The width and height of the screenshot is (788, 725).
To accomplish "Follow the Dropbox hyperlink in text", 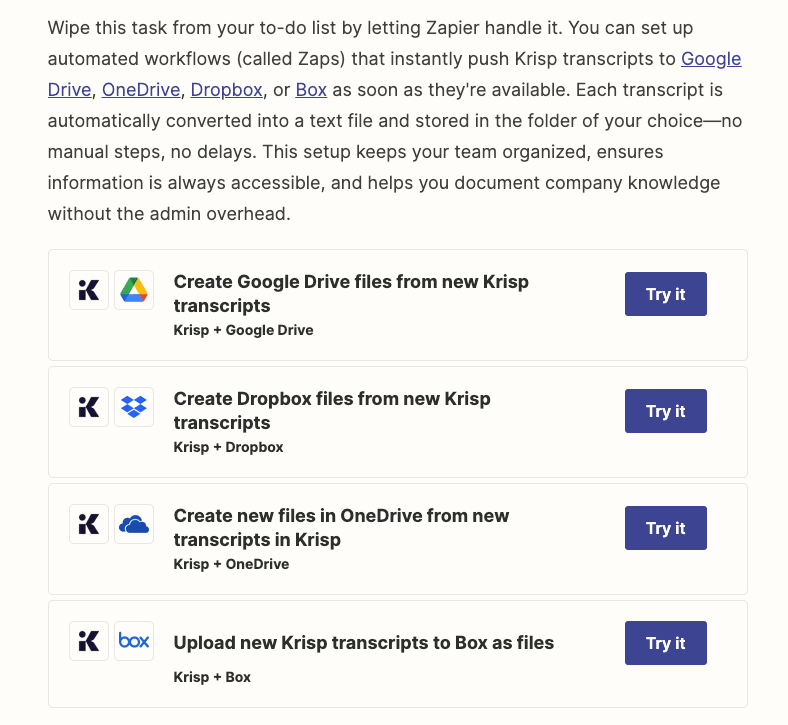I will [226, 90].
